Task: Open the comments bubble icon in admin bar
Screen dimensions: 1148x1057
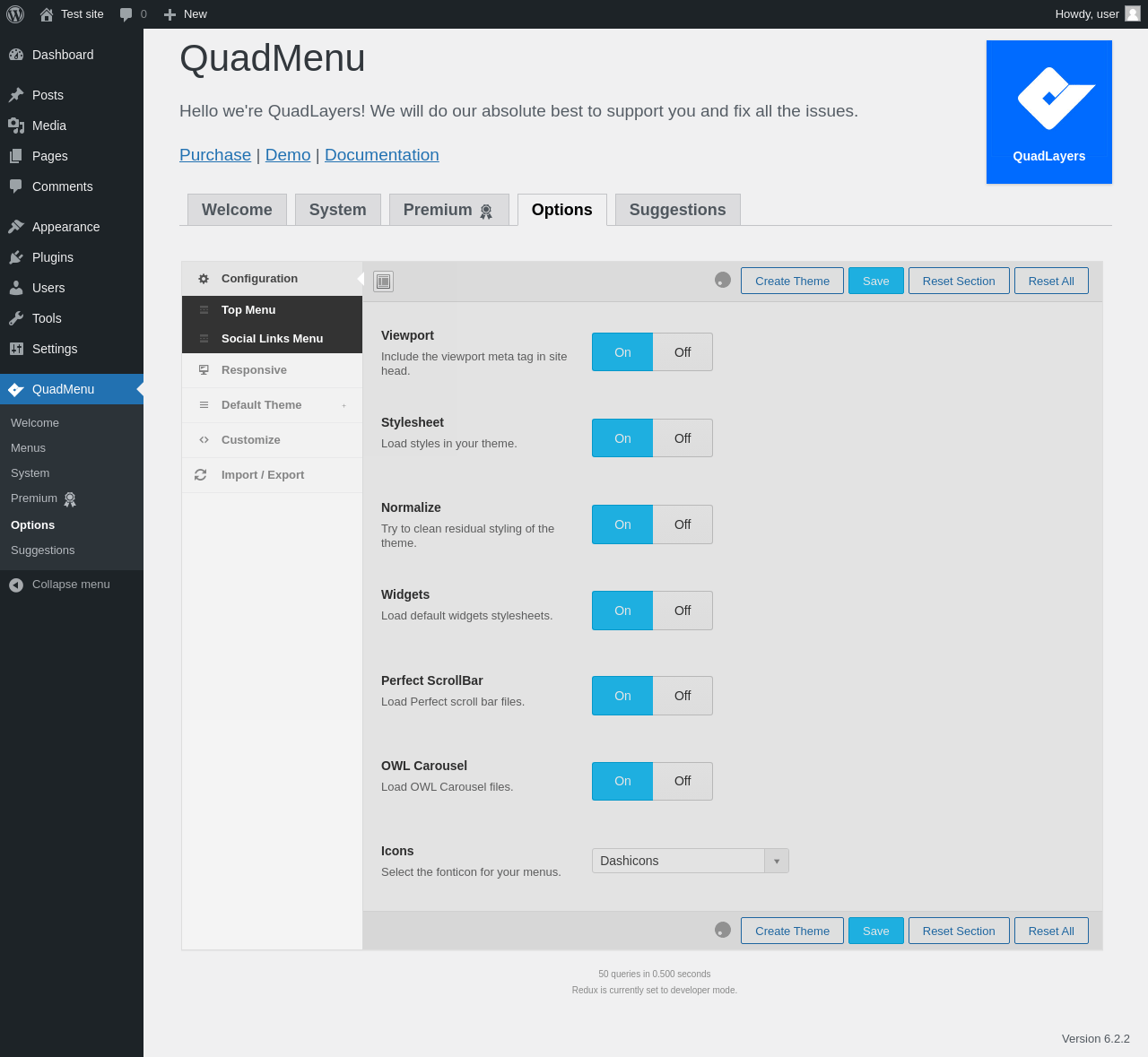Action: coord(126,14)
